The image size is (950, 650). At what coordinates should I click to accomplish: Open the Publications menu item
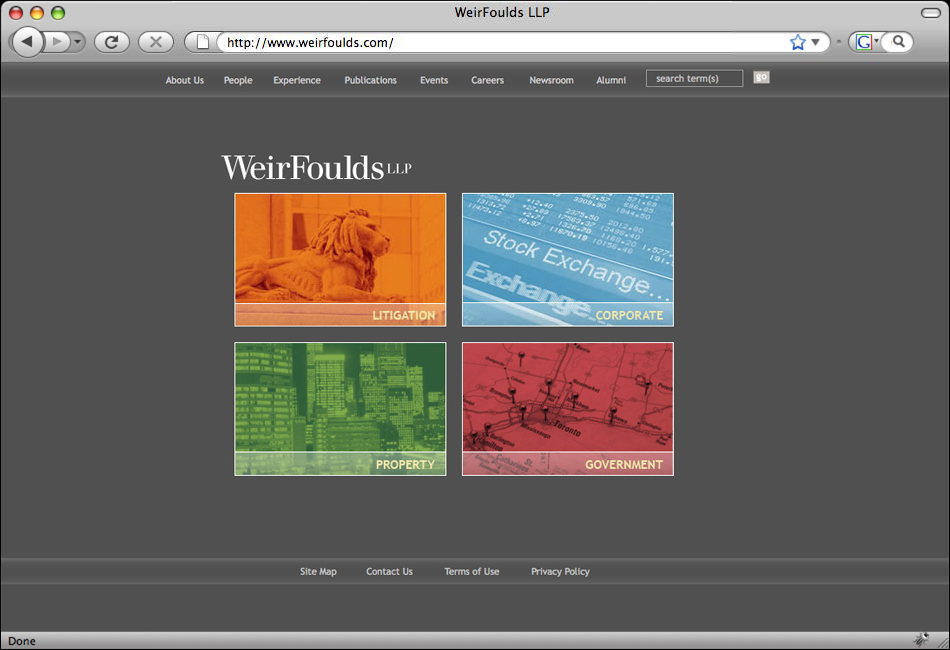(x=370, y=80)
